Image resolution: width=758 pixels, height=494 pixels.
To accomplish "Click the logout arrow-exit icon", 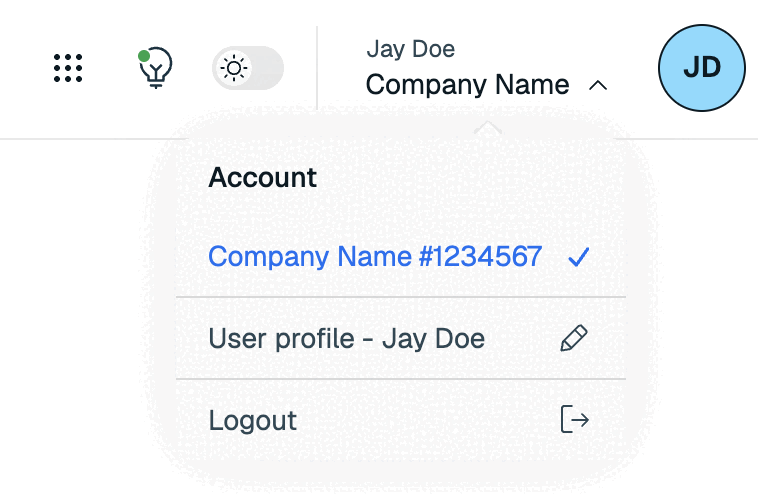I will pyautogui.click(x=575, y=419).
